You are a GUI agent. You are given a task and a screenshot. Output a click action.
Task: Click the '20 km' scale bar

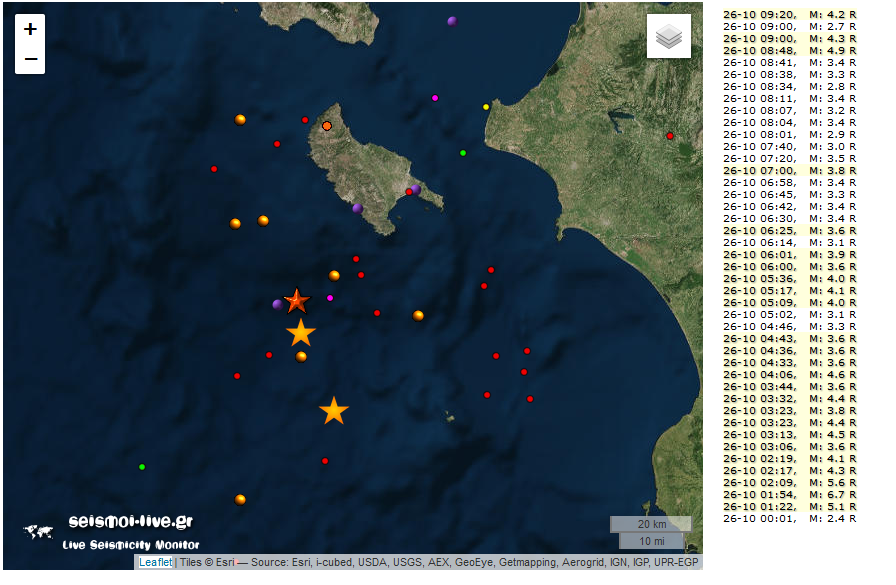(651, 524)
